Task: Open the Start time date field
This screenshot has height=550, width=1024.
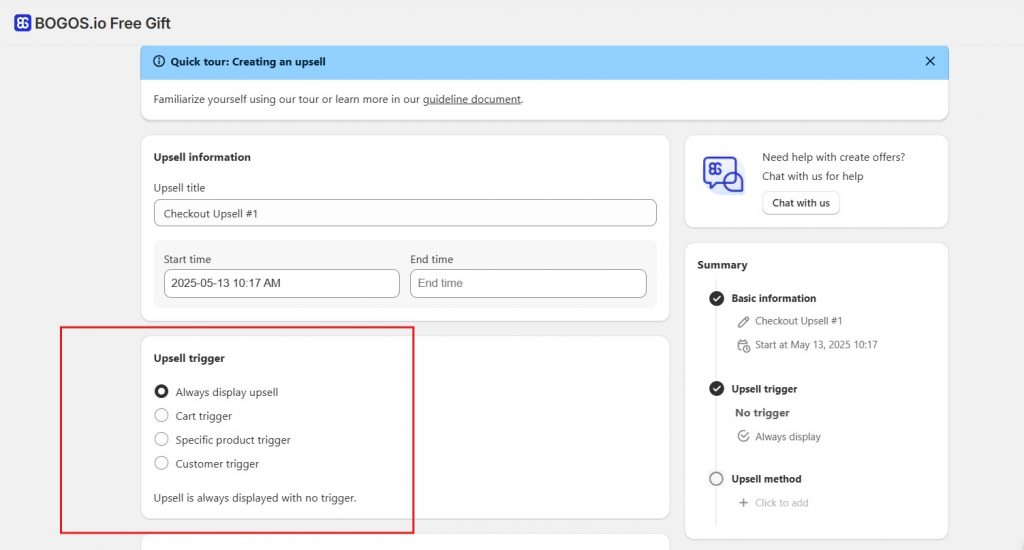Action: pyautogui.click(x=281, y=284)
